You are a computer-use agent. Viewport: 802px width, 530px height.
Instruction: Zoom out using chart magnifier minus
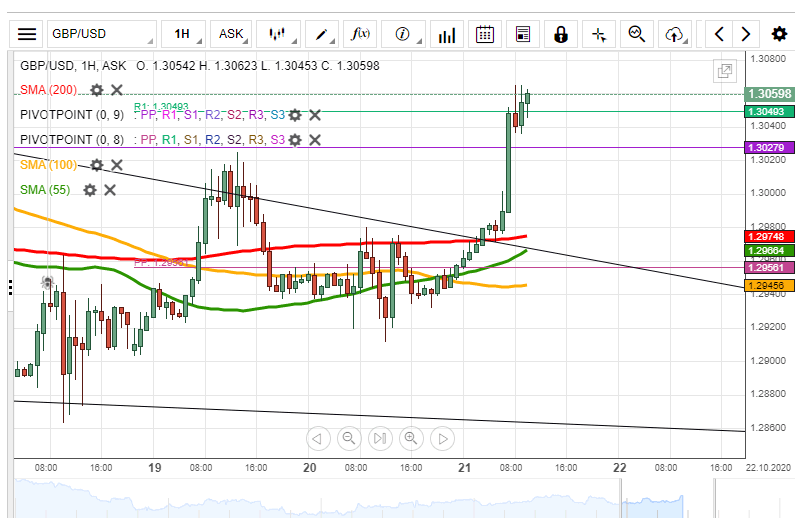(348, 438)
